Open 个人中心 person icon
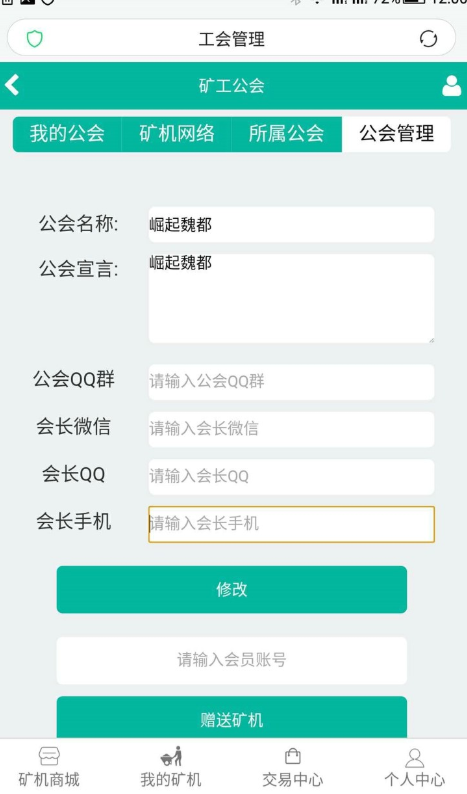The height and width of the screenshot is (794, 467). coord(414,758)
